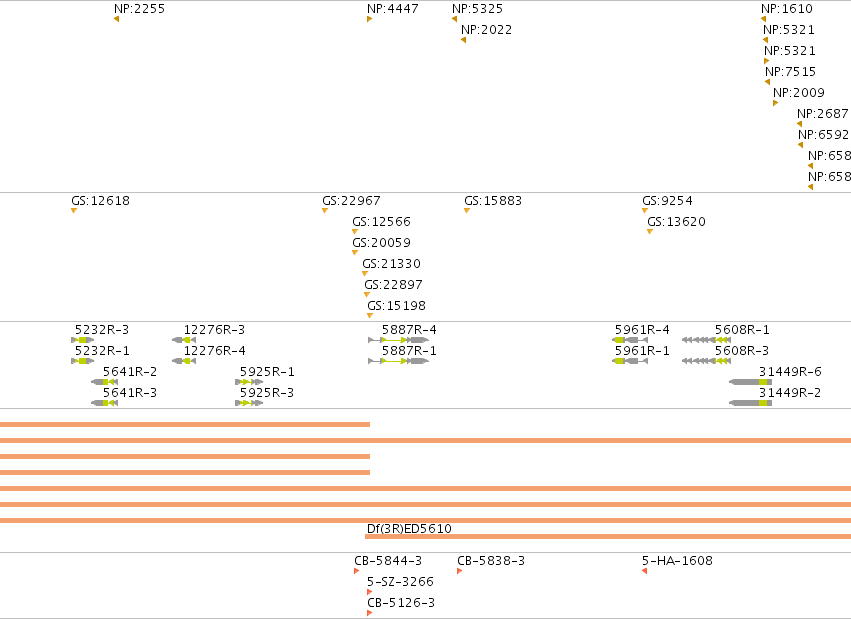Click the Df(3R)ED5610 deficiency label
Image resolution: width=851 pixels, height=619 pixels.
[409, 528]
